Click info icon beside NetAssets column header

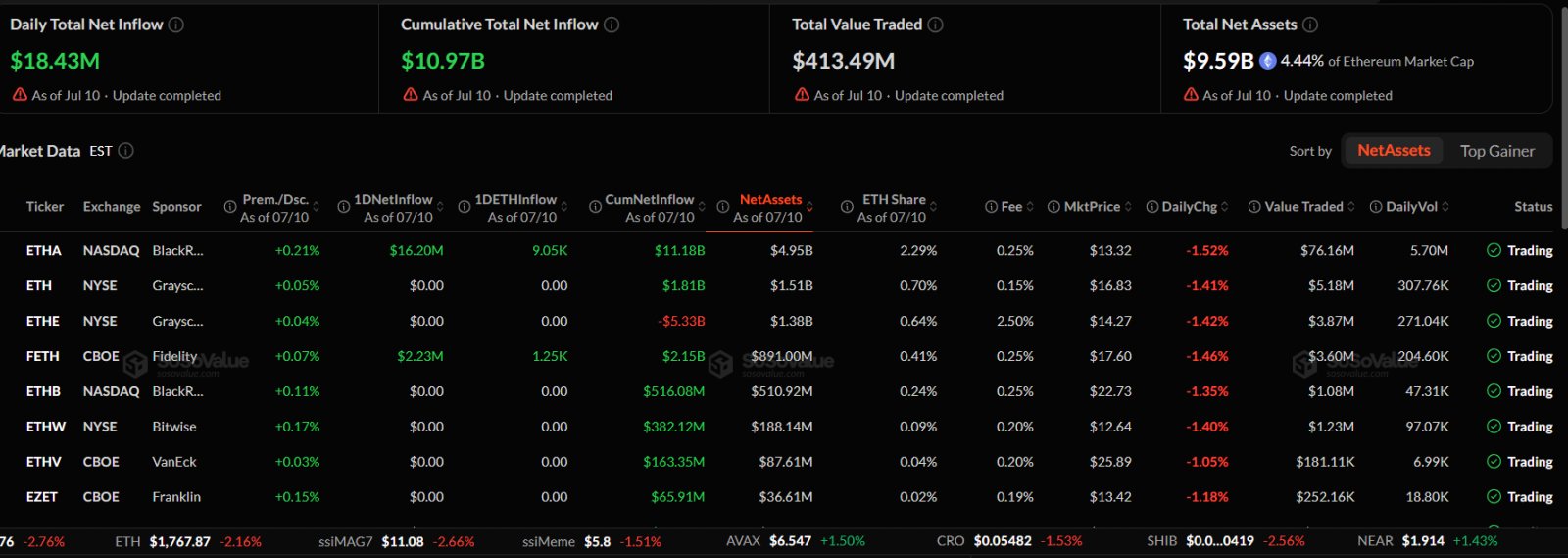coord(722,207)
